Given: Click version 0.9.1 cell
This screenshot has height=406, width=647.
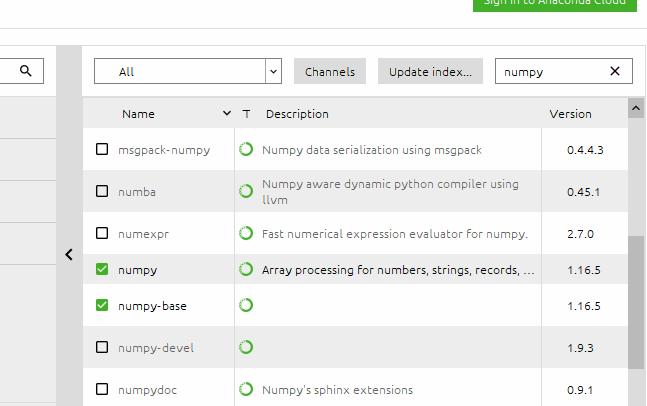Looking at the screenshot, I should tap(580, 390).
